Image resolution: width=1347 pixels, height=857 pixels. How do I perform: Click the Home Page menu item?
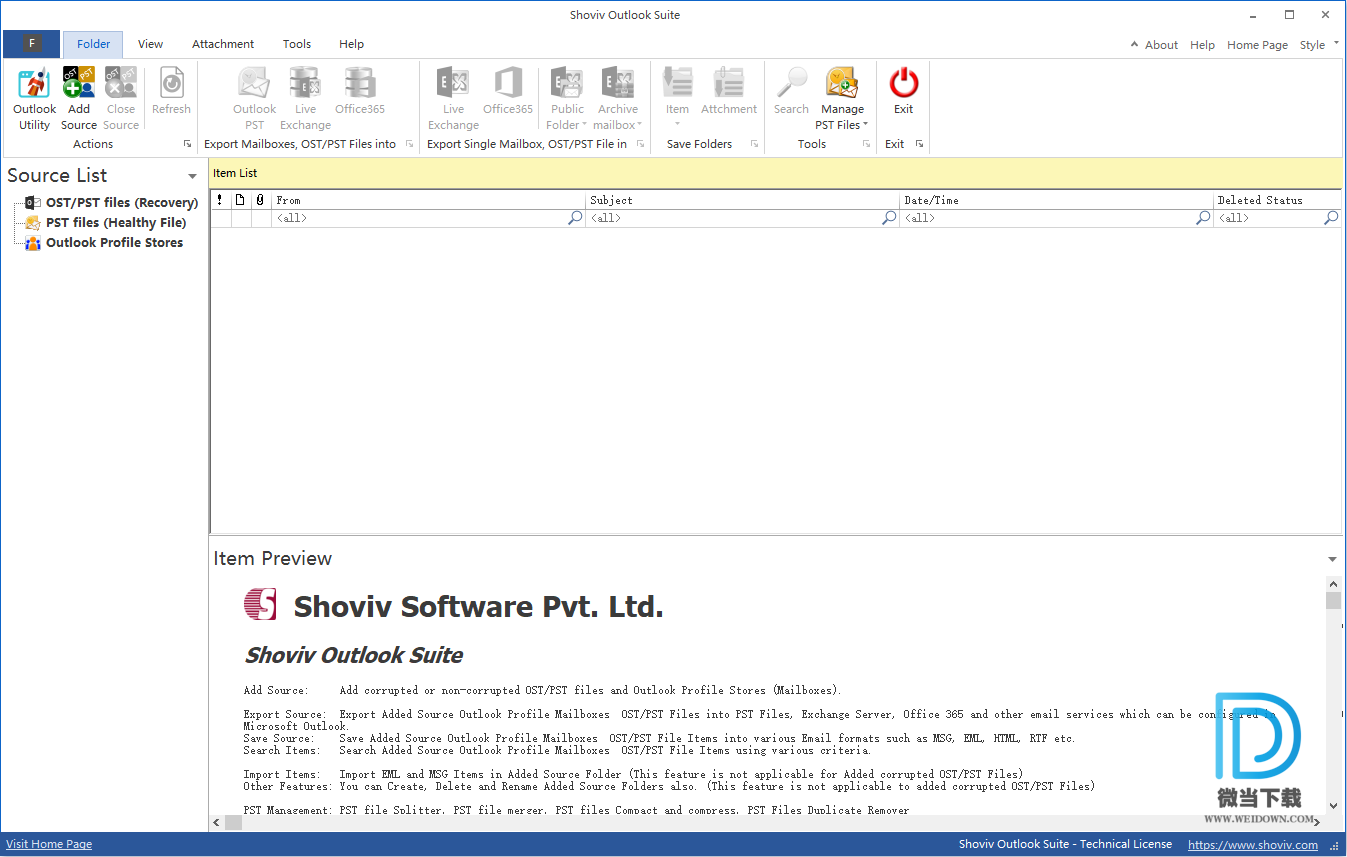1257,45
